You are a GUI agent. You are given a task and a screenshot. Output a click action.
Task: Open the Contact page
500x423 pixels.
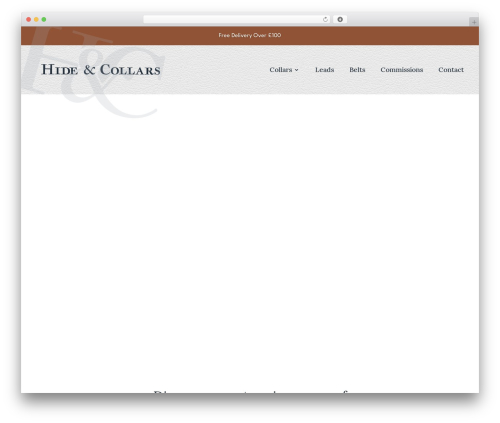click(x=451, y=70)
